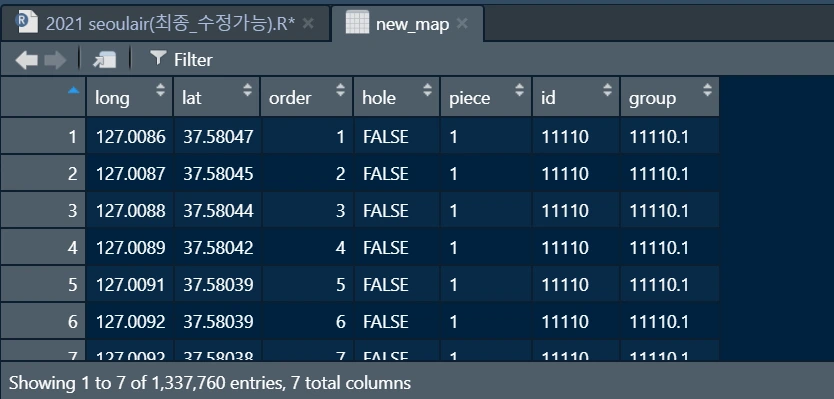Screen dimensions: 834x399
Task: Click the group column header label
Action: 652,99
